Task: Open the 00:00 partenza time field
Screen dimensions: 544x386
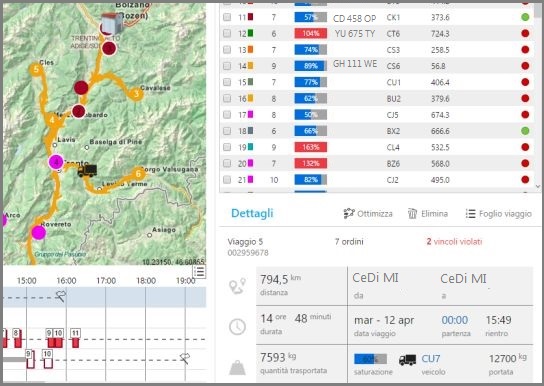Action: pos(454,320)
